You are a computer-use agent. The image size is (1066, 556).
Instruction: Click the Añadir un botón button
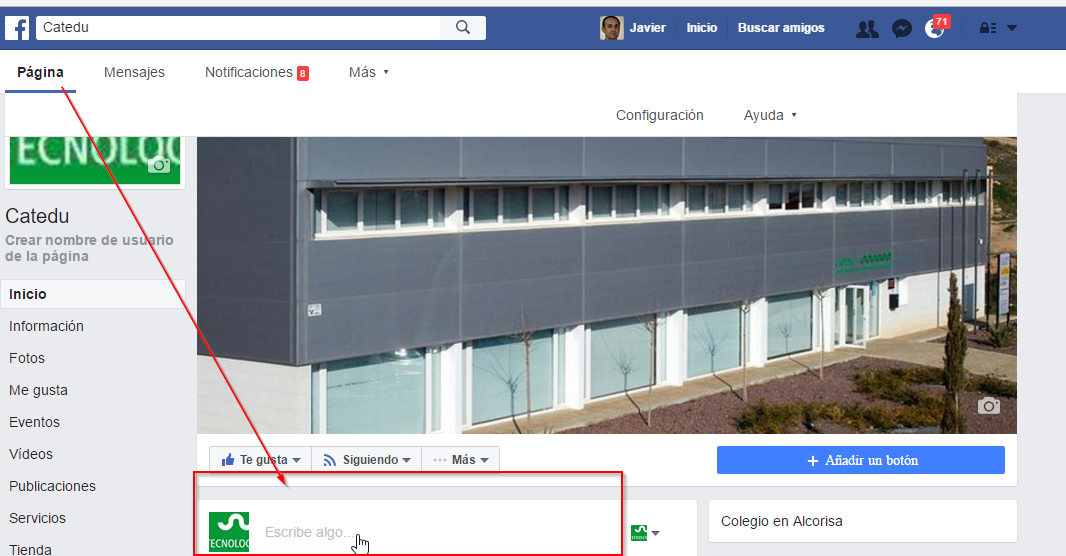coord(861,460)
